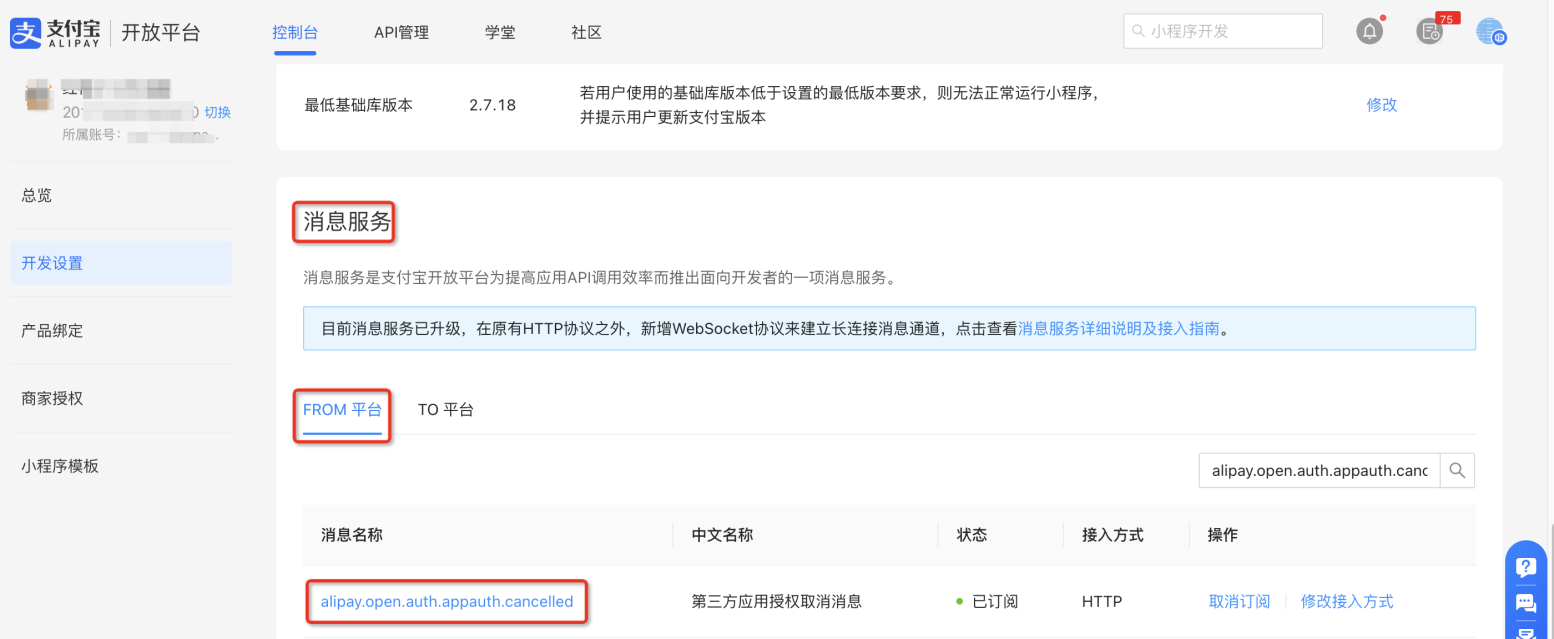1554x639 pixels.
Task: Go to the 学堂 tab
Action: 500,32
